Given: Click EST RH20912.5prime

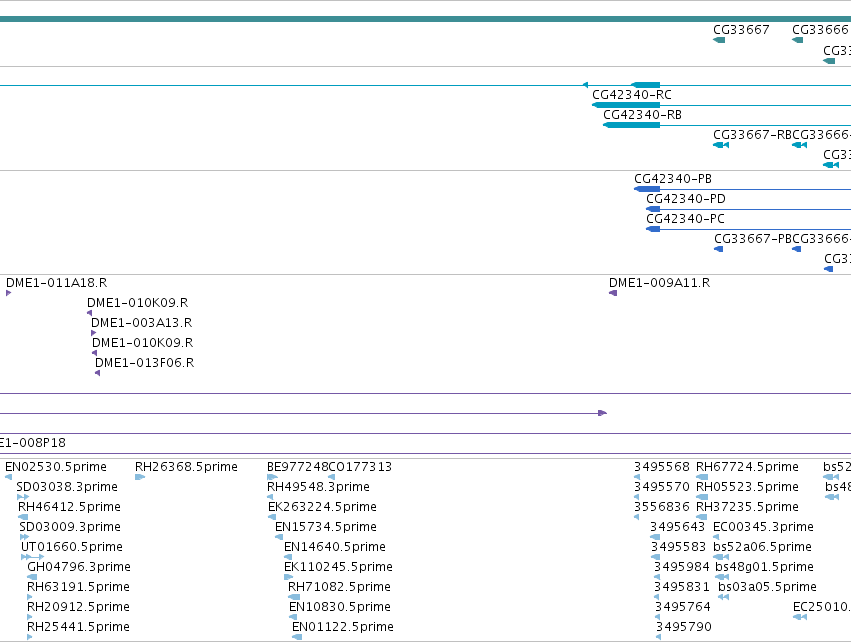Looking at the screenshot, I should point(78,607).
